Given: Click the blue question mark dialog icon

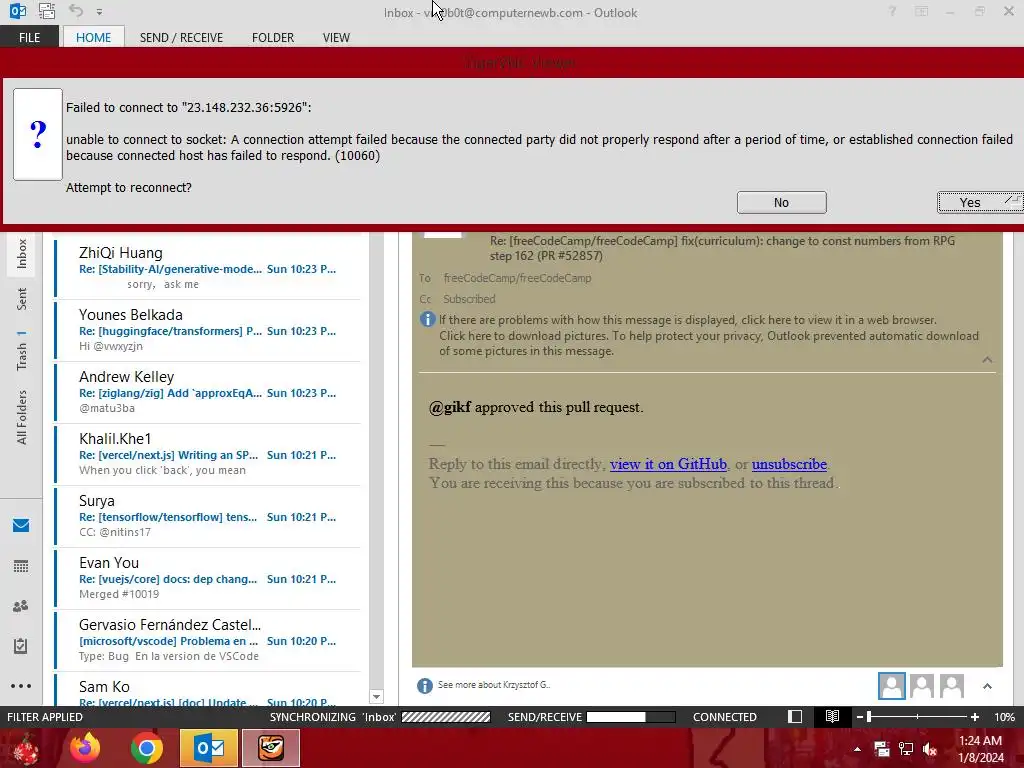Looking at the screenshot, I should tap(38, 135).
